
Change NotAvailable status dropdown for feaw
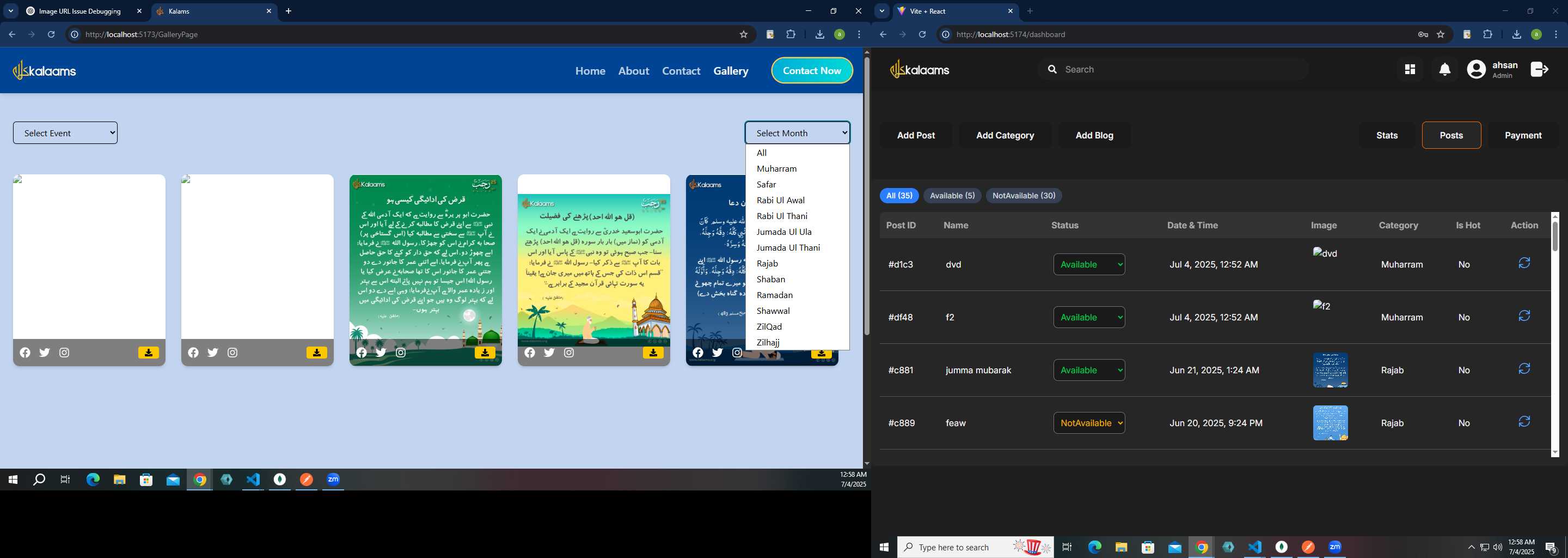coord(1089,423)
